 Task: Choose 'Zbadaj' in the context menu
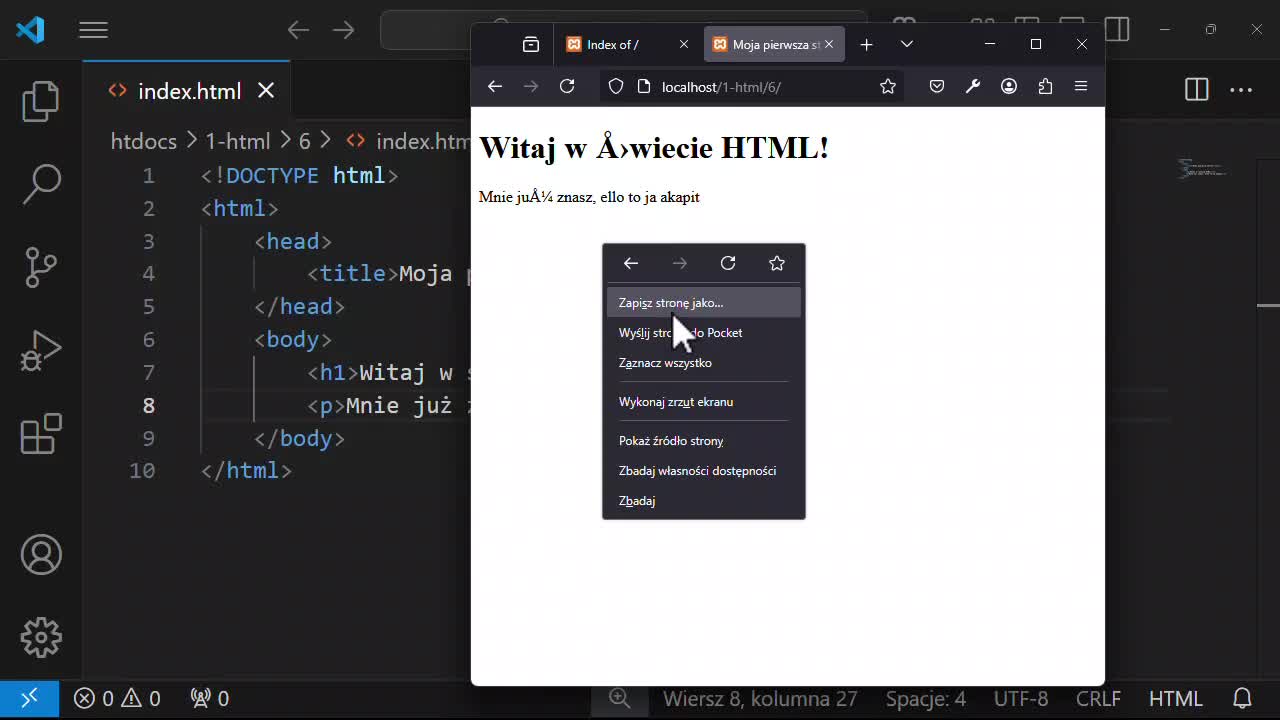pos(704,501)
